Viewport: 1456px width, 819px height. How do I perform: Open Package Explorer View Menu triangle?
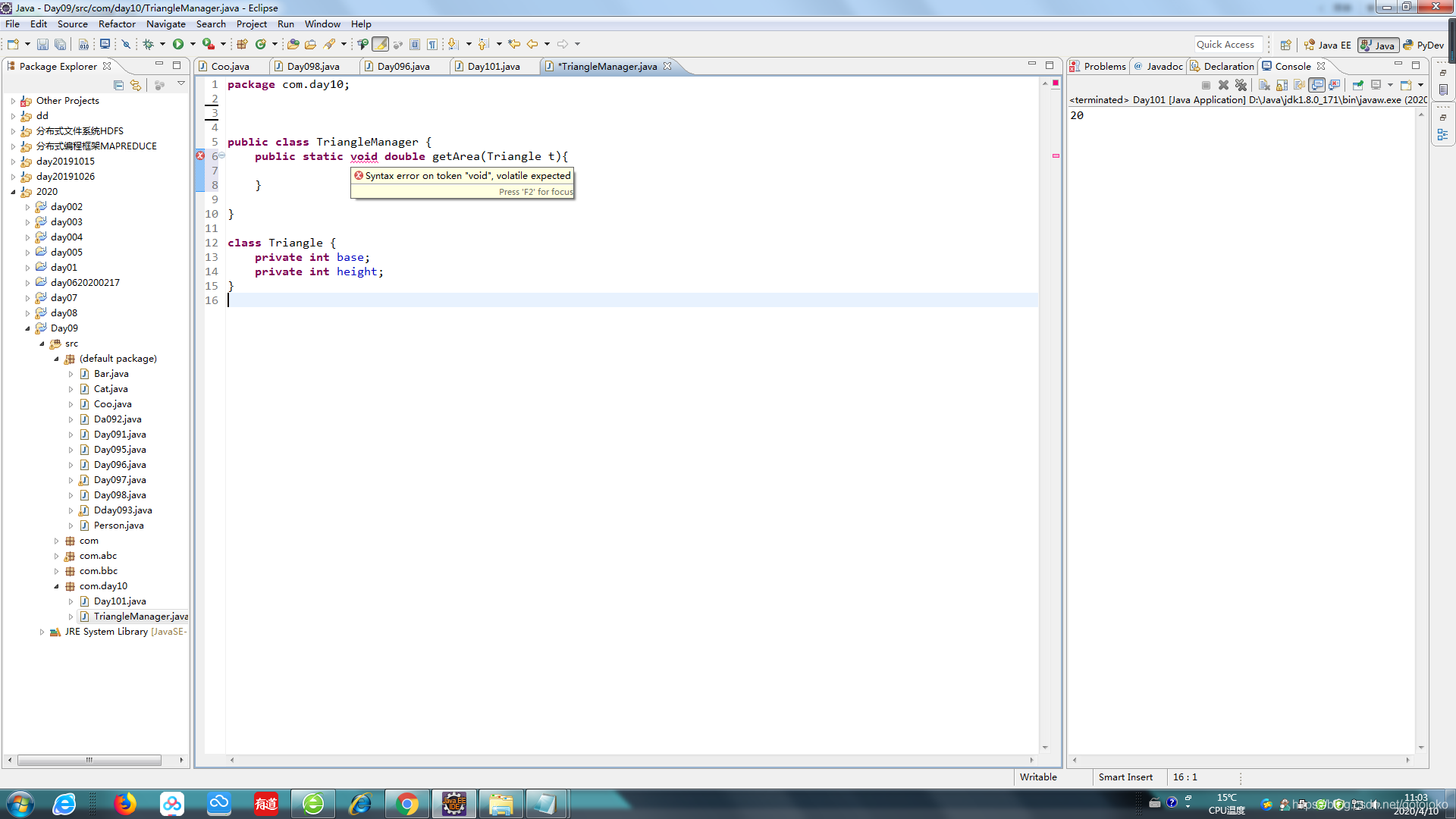pos(181,83)
